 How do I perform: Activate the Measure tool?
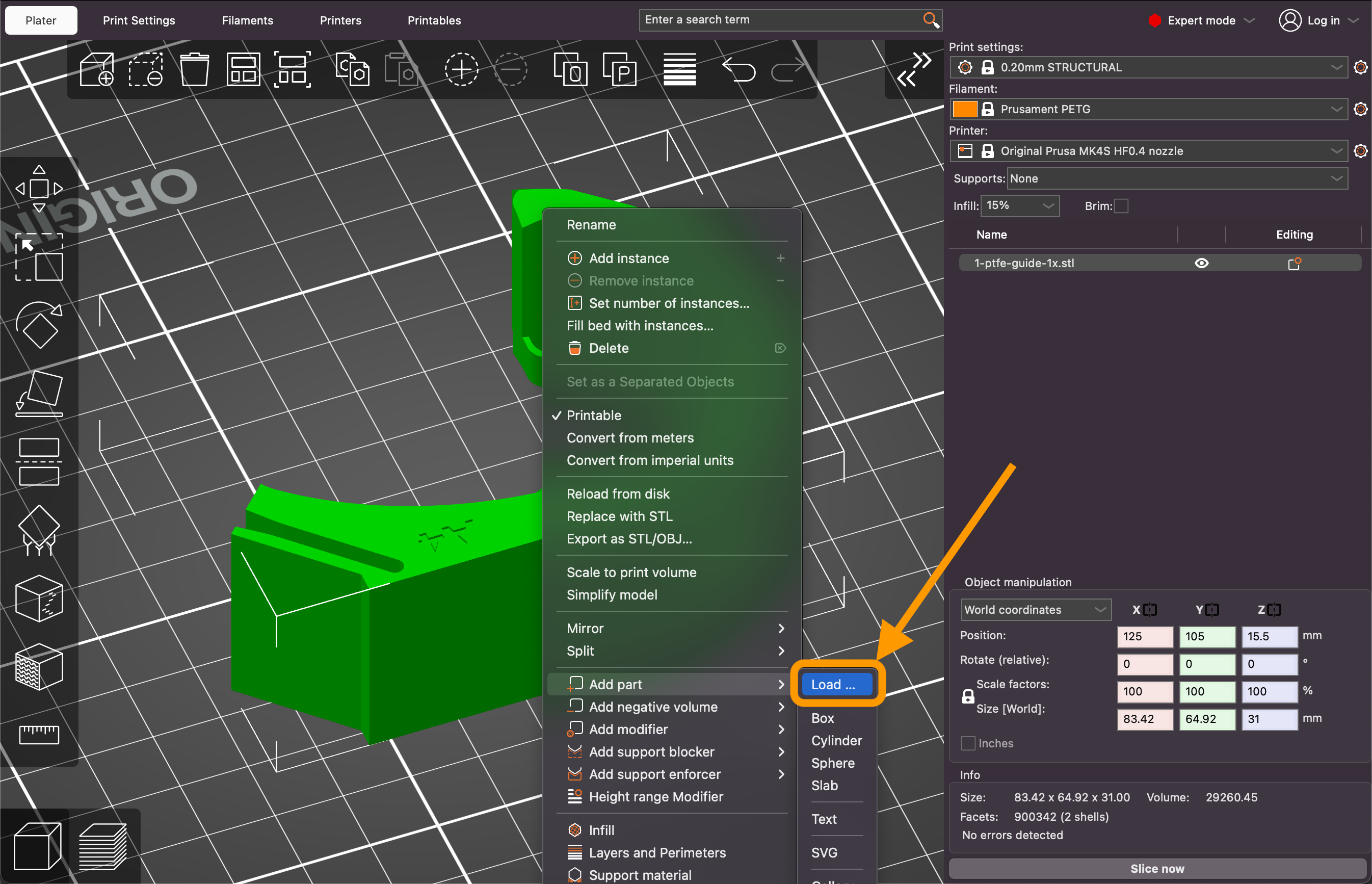(39, 735)
